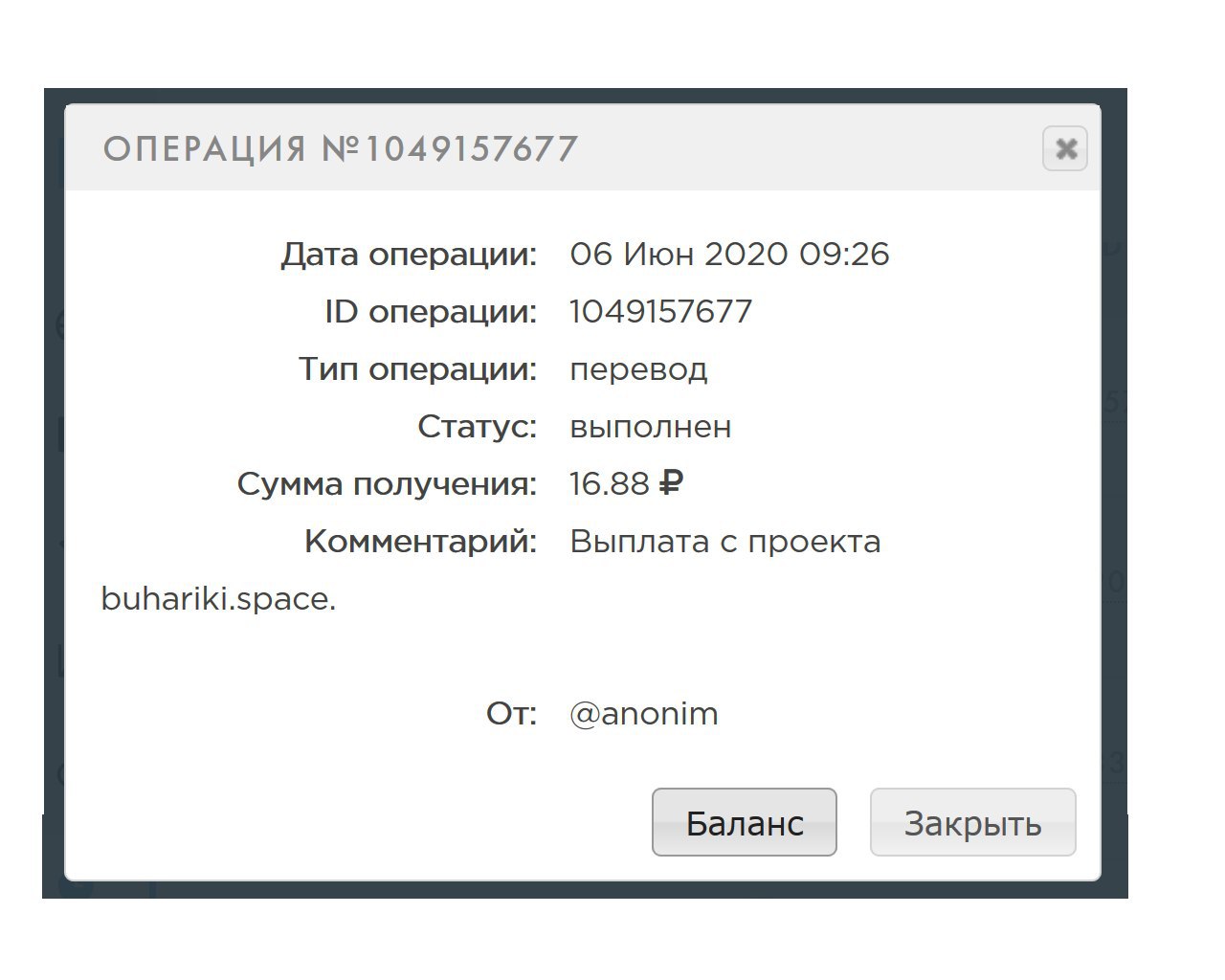Image resolution: width=1225 pixels, height=980 pixels.
Task: Click the От: label
Action: tap(512, 714)
